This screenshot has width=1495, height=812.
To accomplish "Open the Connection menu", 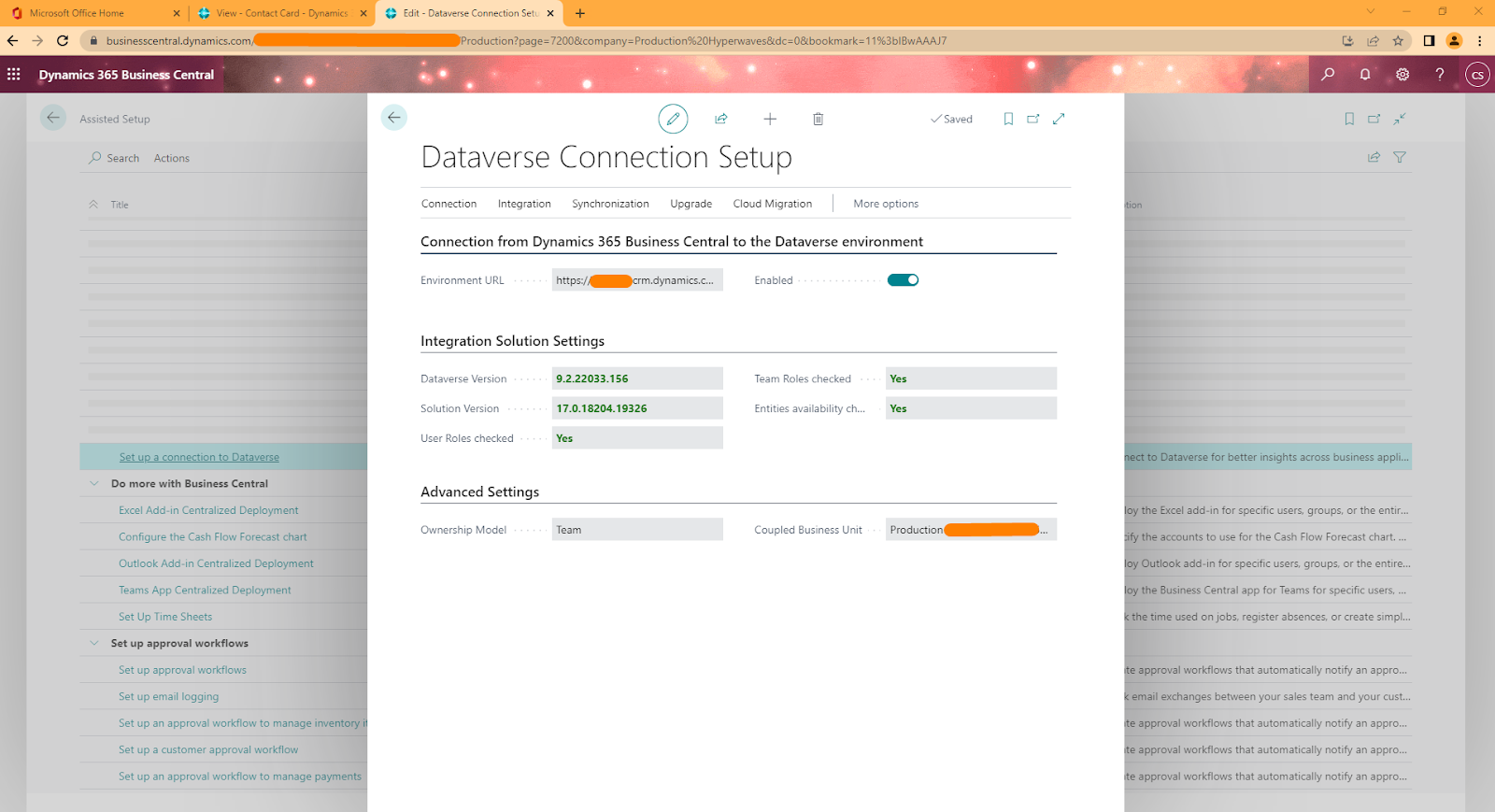I will coord(448,204).
